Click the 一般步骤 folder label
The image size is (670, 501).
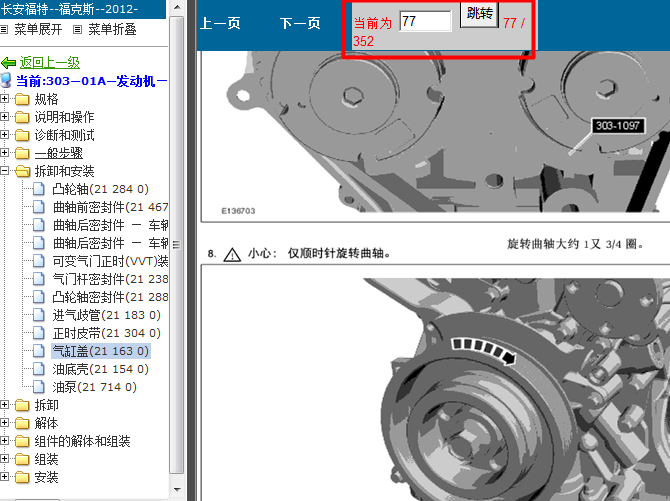tap(59, 153)
